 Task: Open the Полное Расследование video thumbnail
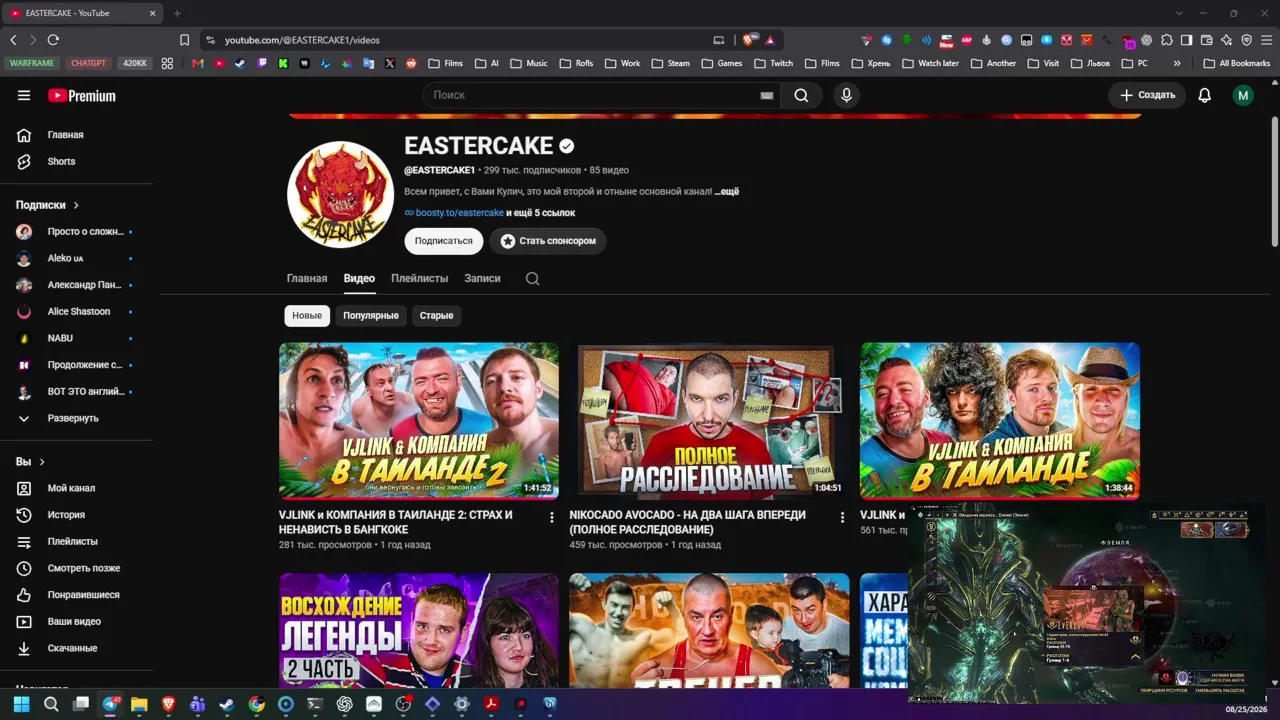[709, 421]
